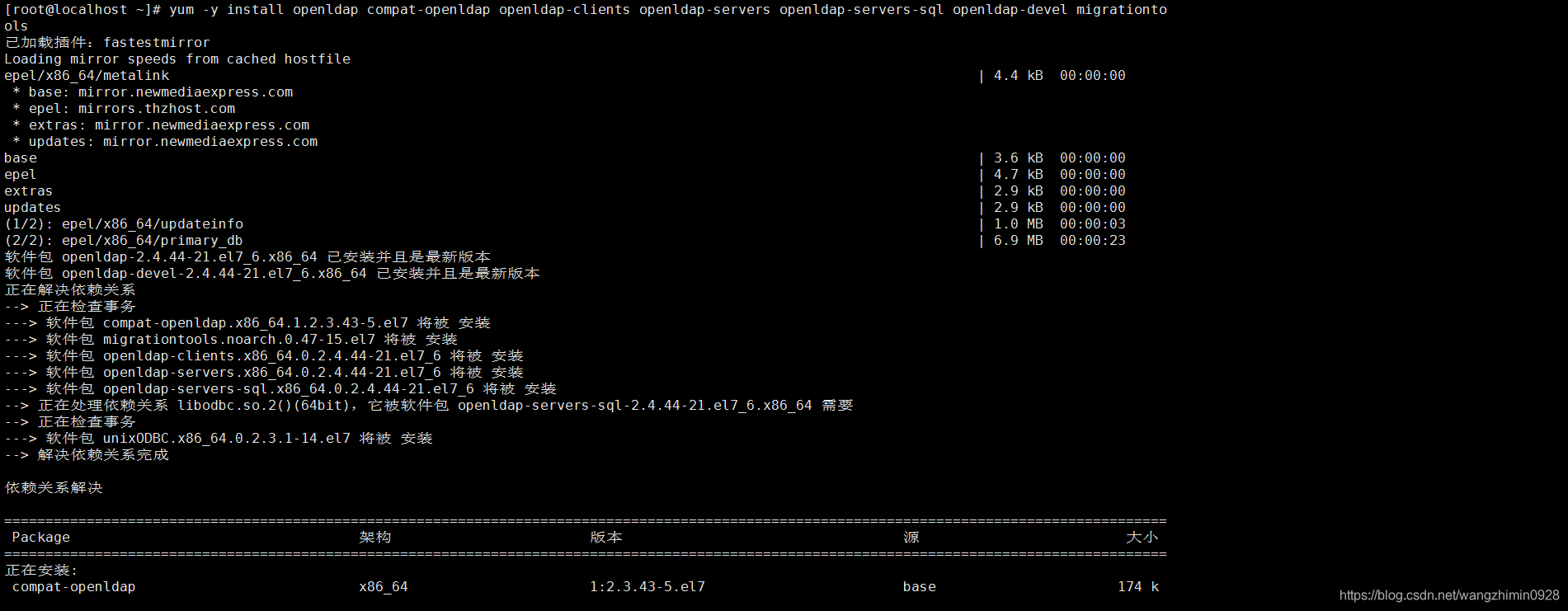Click the '1:2.3.43-5.el7' version cell
The width and height of the screenshot is (1568, 611).
[x=647, y=587]
